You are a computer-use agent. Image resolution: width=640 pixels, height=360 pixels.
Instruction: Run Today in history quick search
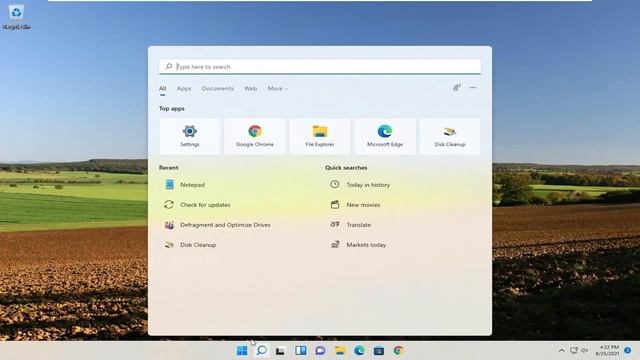point(360,184)
